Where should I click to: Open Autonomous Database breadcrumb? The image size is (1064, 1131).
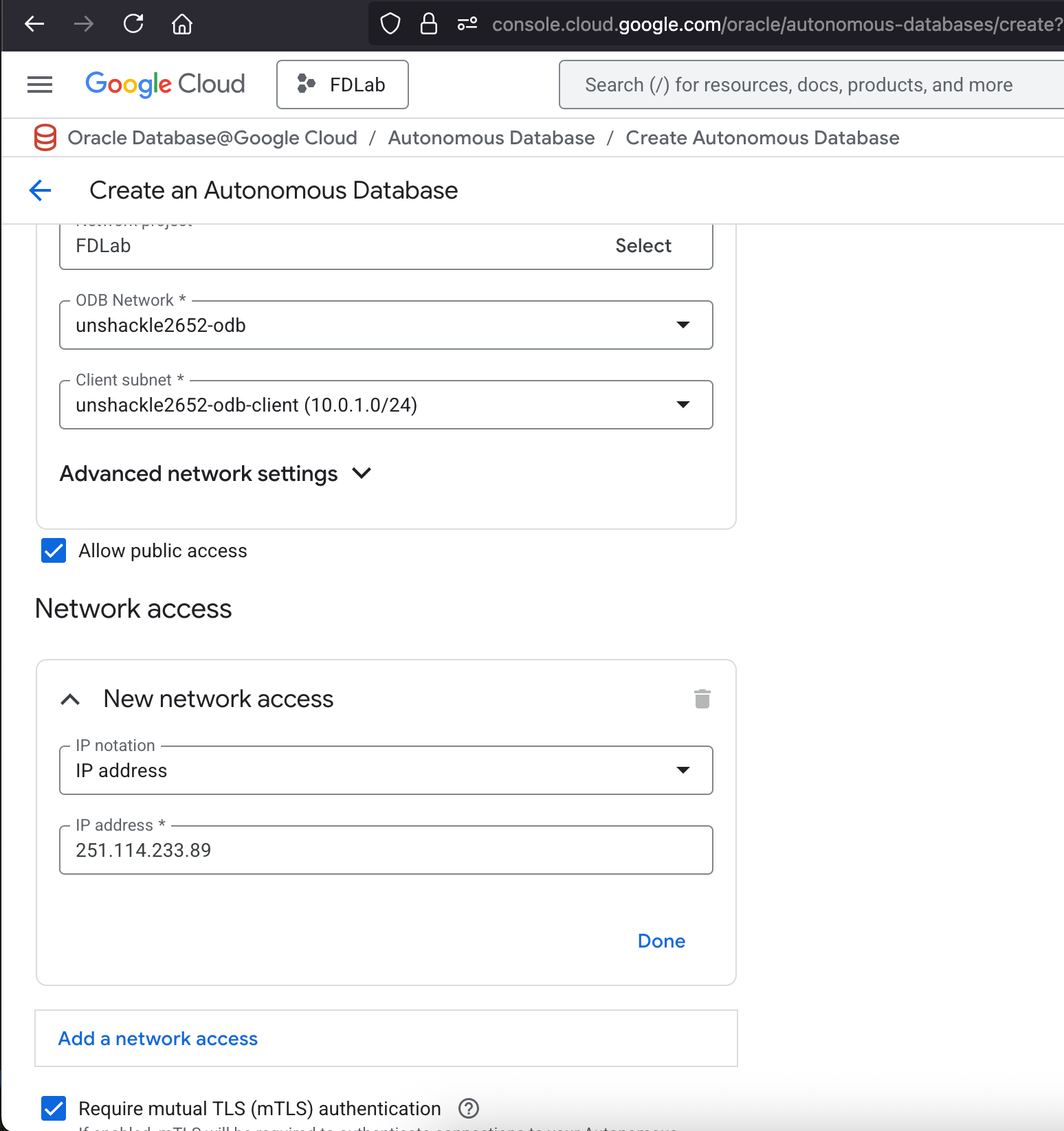pyautogui.click(x=491, y=137)
